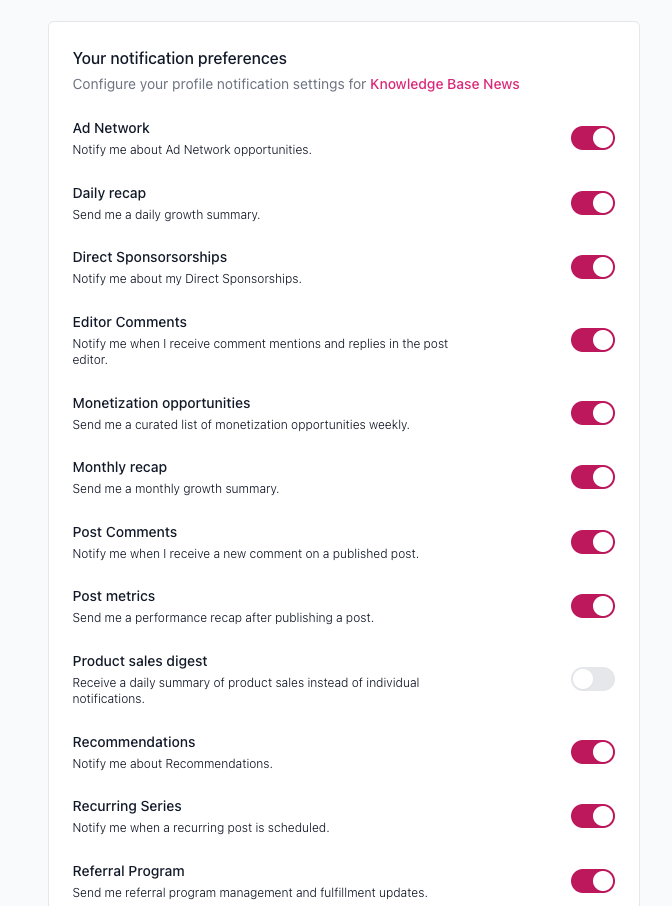Disable Monetization opportunities weekly emails

click(593, 413)
